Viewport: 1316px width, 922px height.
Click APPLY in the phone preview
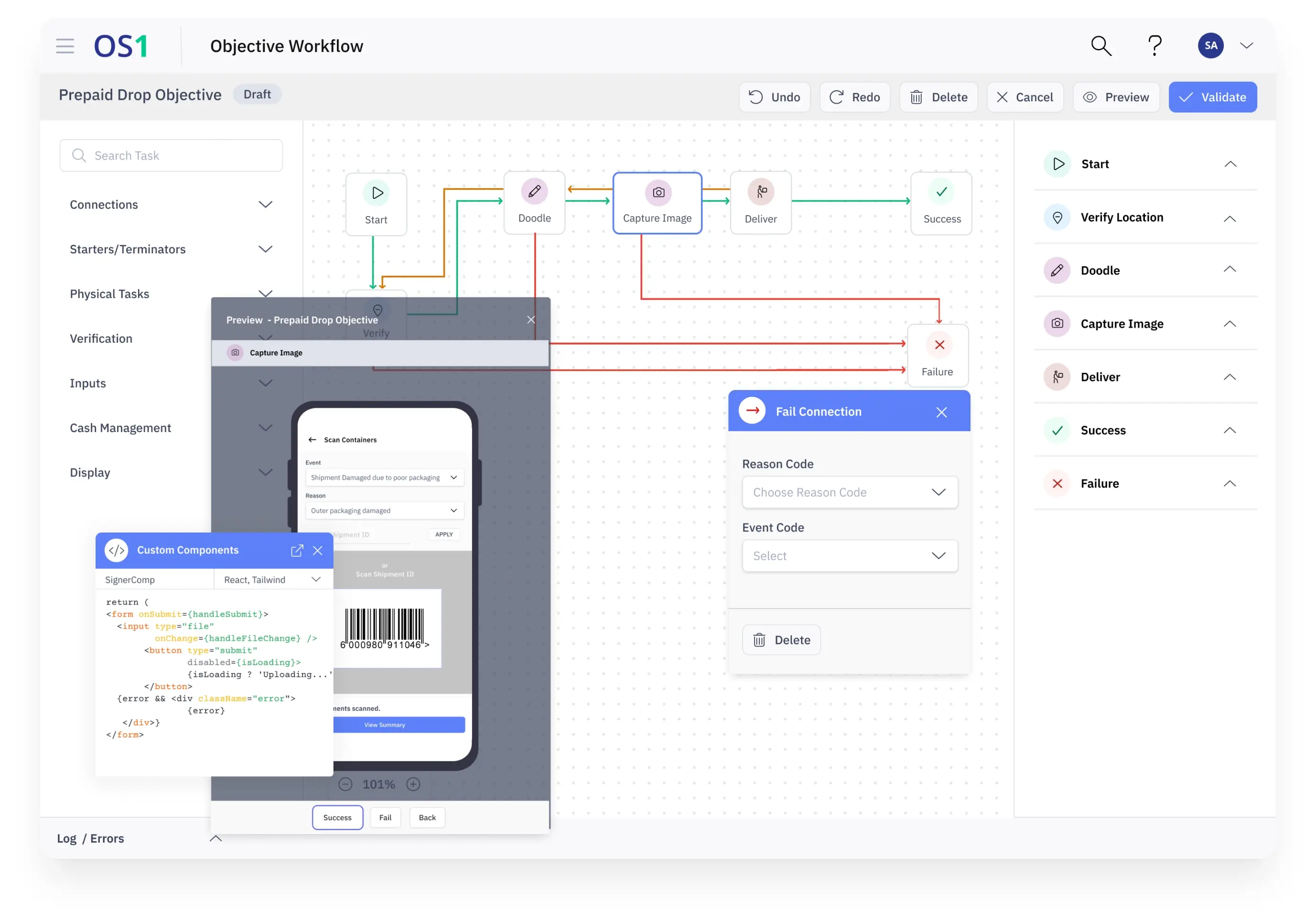[444, 534]
